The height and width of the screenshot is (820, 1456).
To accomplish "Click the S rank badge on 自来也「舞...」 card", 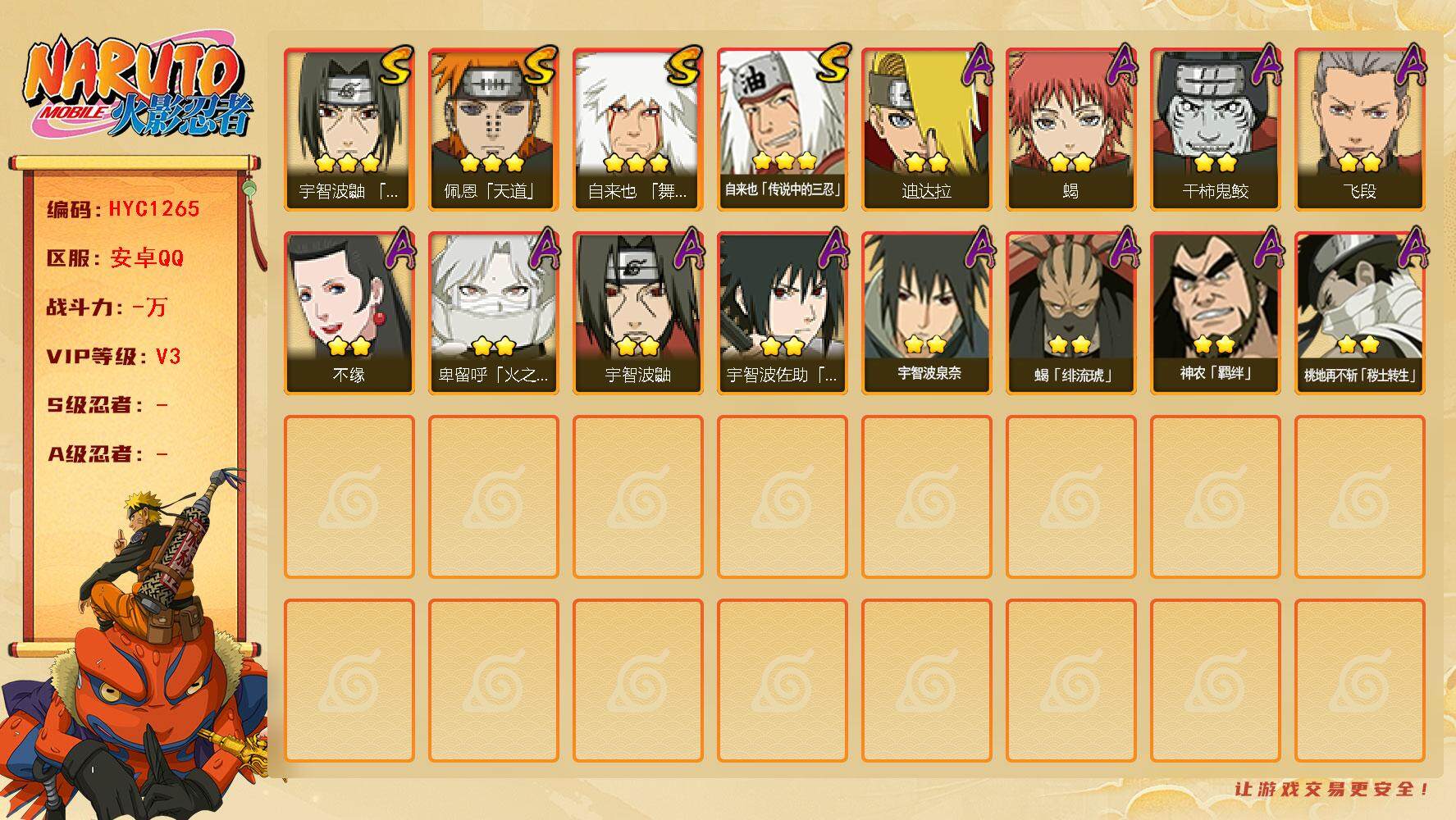I will coord(683,65).
